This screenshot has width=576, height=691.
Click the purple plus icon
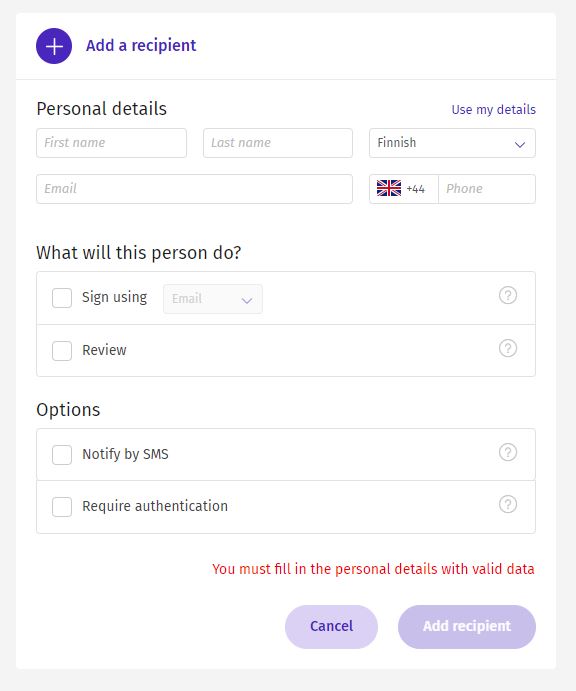[x=54, y=46]
